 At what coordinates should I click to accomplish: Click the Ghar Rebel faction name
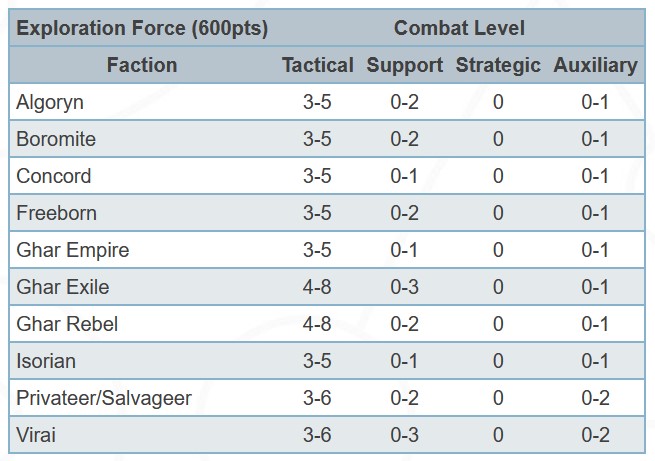click(x=67, y=324)
